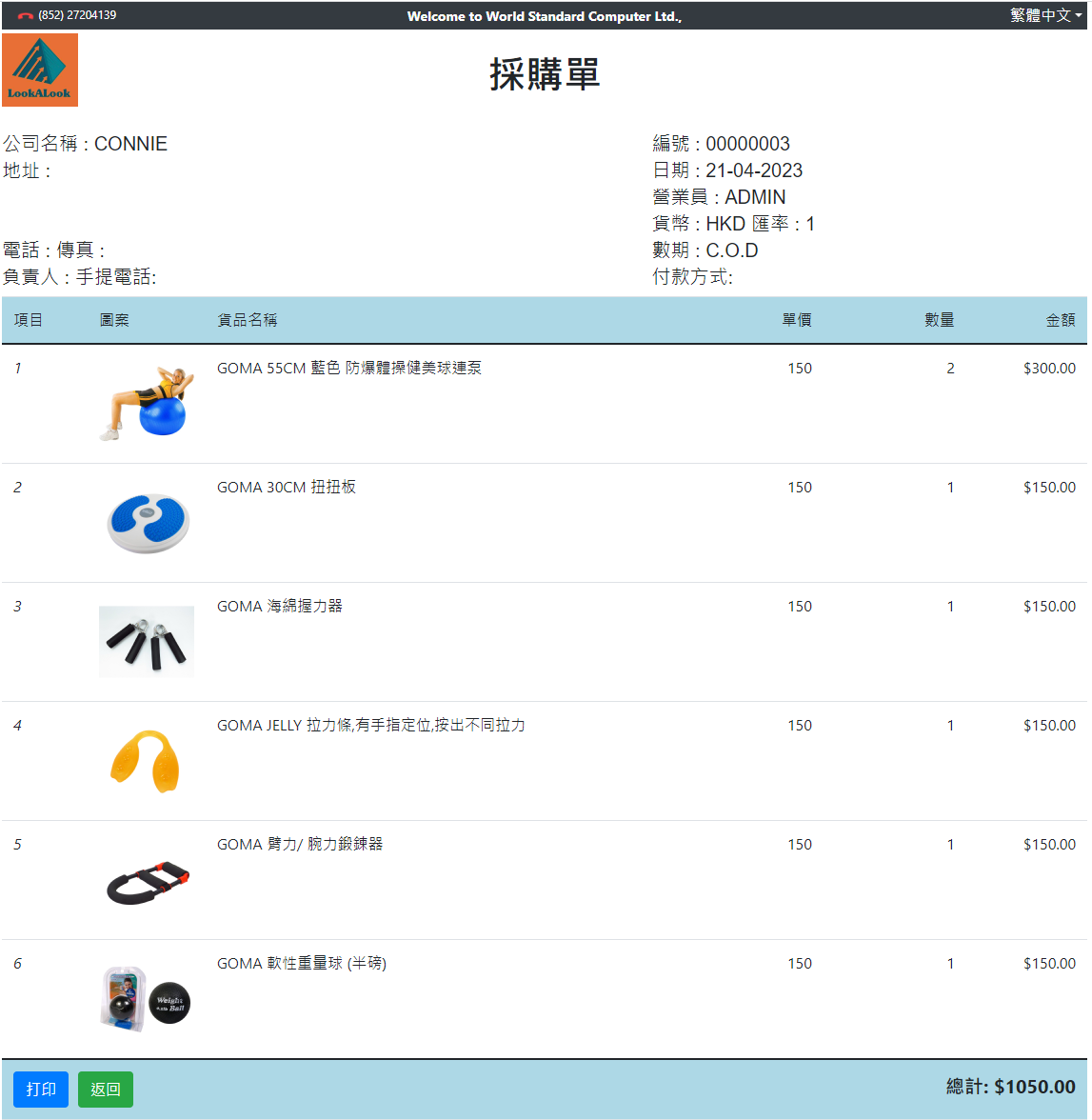Viewport: 1092px width, 1120px height.
Task: Click the date 21-04-2023
Action: tap(754, 170)
